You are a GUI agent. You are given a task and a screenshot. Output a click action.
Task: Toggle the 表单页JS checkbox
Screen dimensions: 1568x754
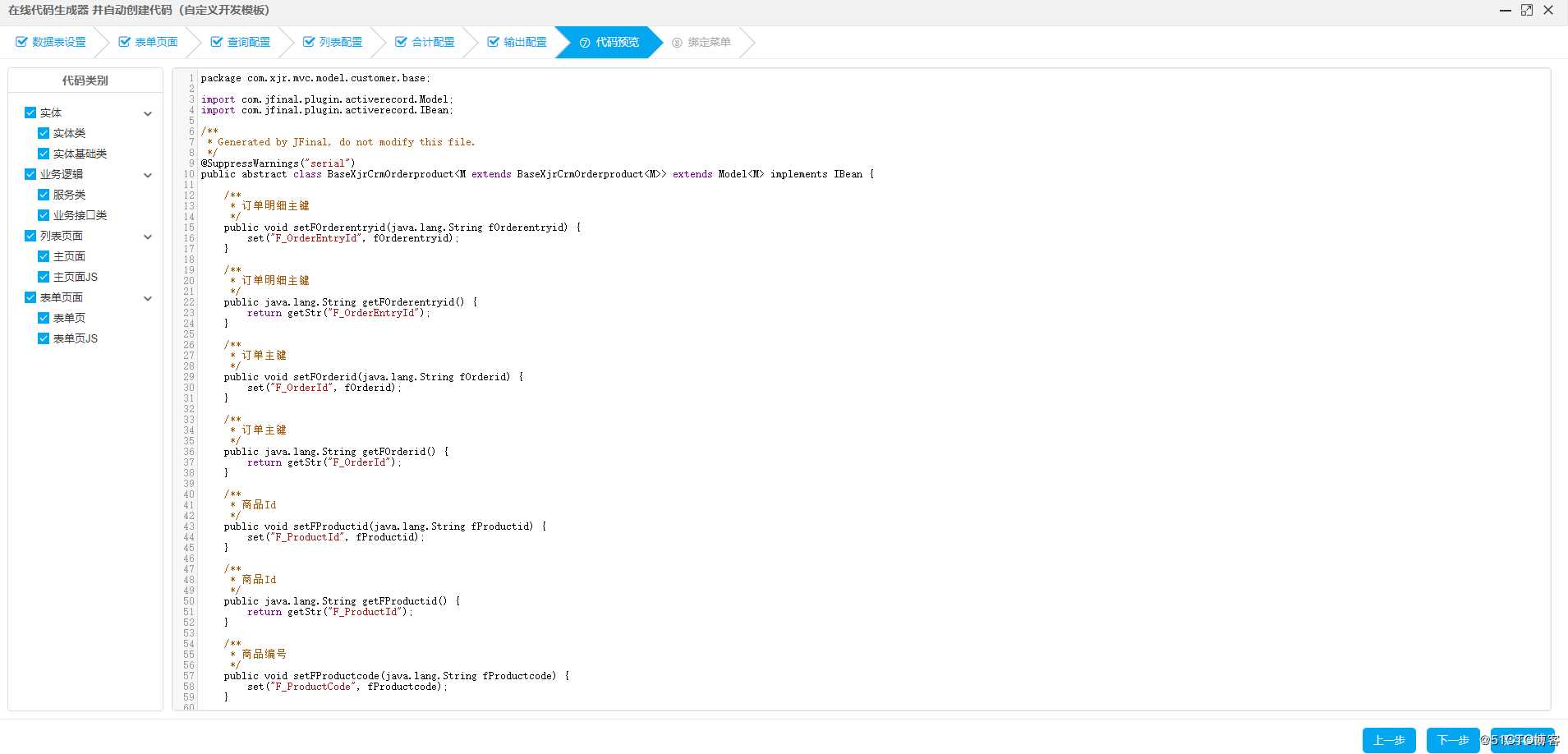click(x=44, y=338)
